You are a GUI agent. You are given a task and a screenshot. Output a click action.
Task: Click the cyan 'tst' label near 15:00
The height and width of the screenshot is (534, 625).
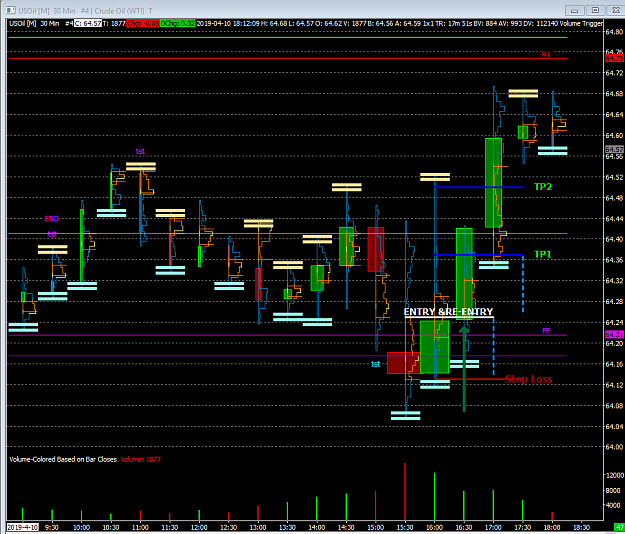click(x=375, y=364)
